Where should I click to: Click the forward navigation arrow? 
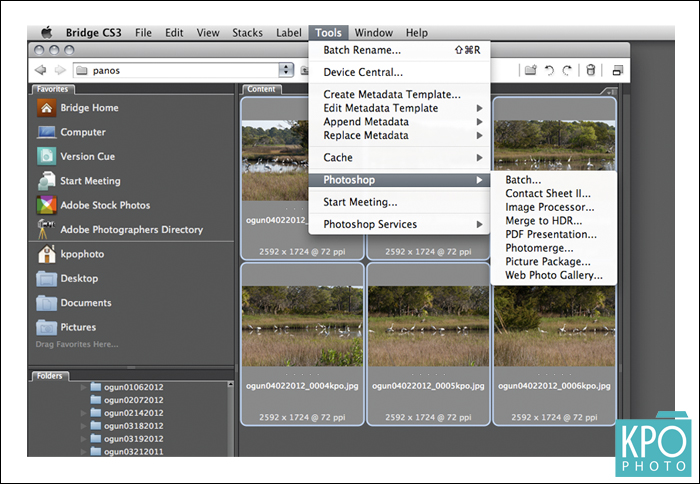click(60, 70)
